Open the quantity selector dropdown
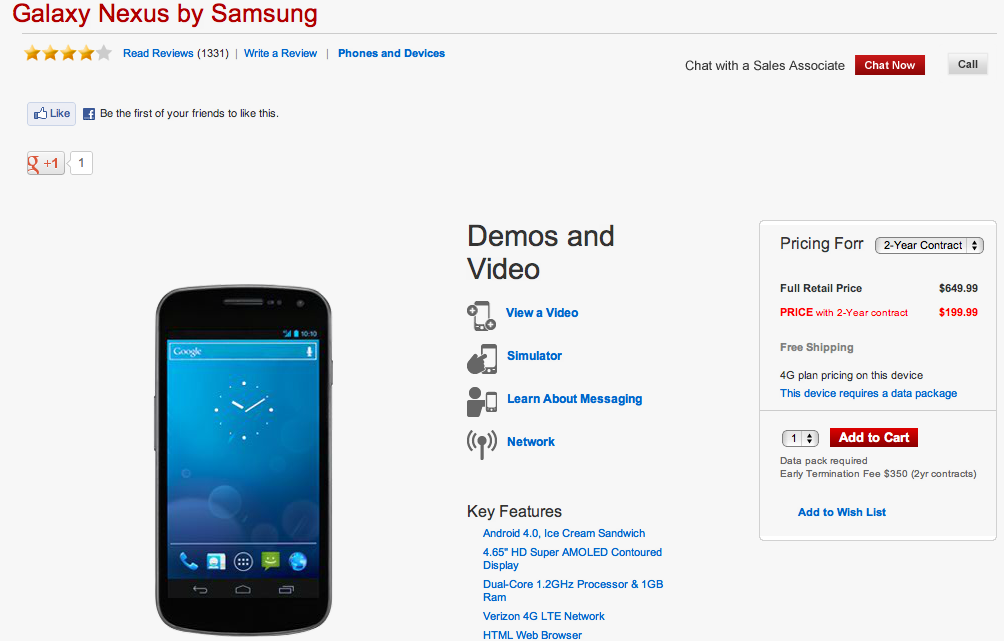Viewport: 1004px width, 641px height. (x=800, y=438)
